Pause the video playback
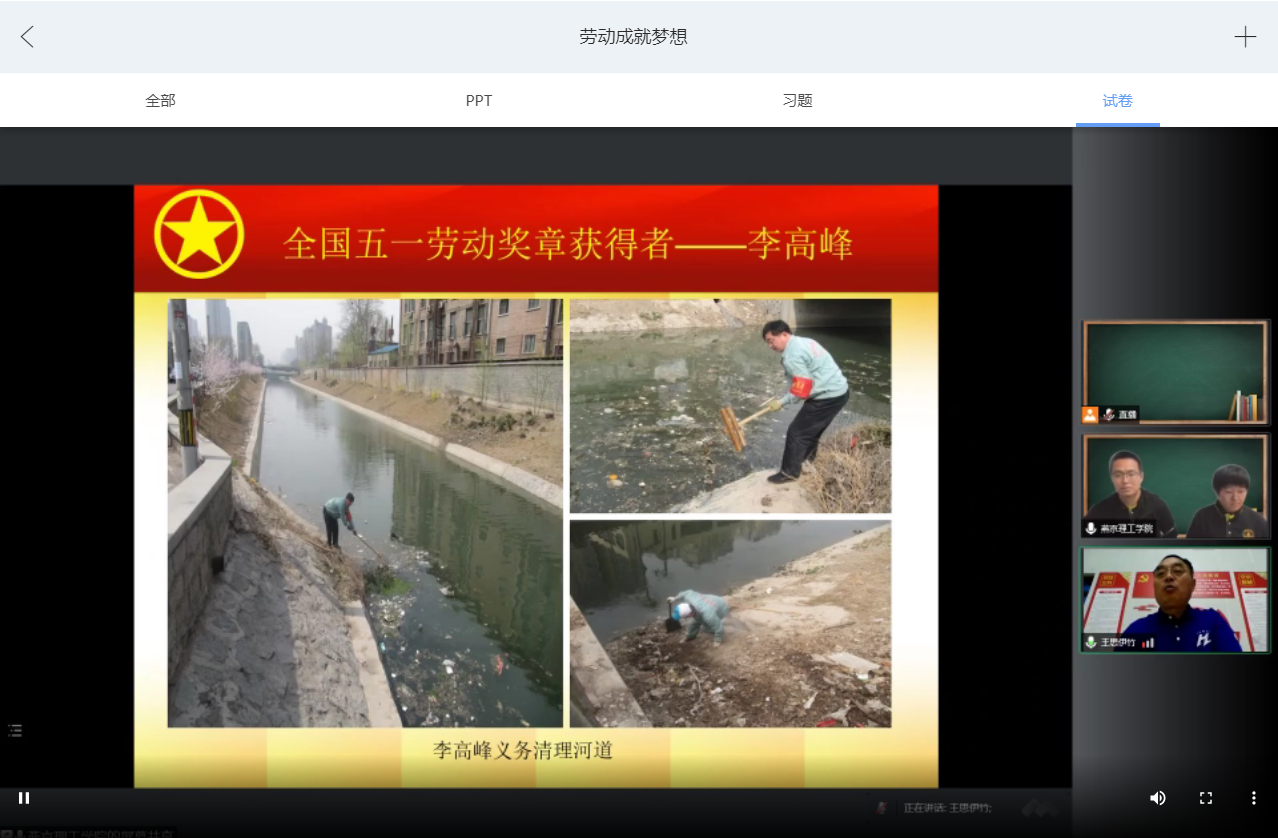 24,797
